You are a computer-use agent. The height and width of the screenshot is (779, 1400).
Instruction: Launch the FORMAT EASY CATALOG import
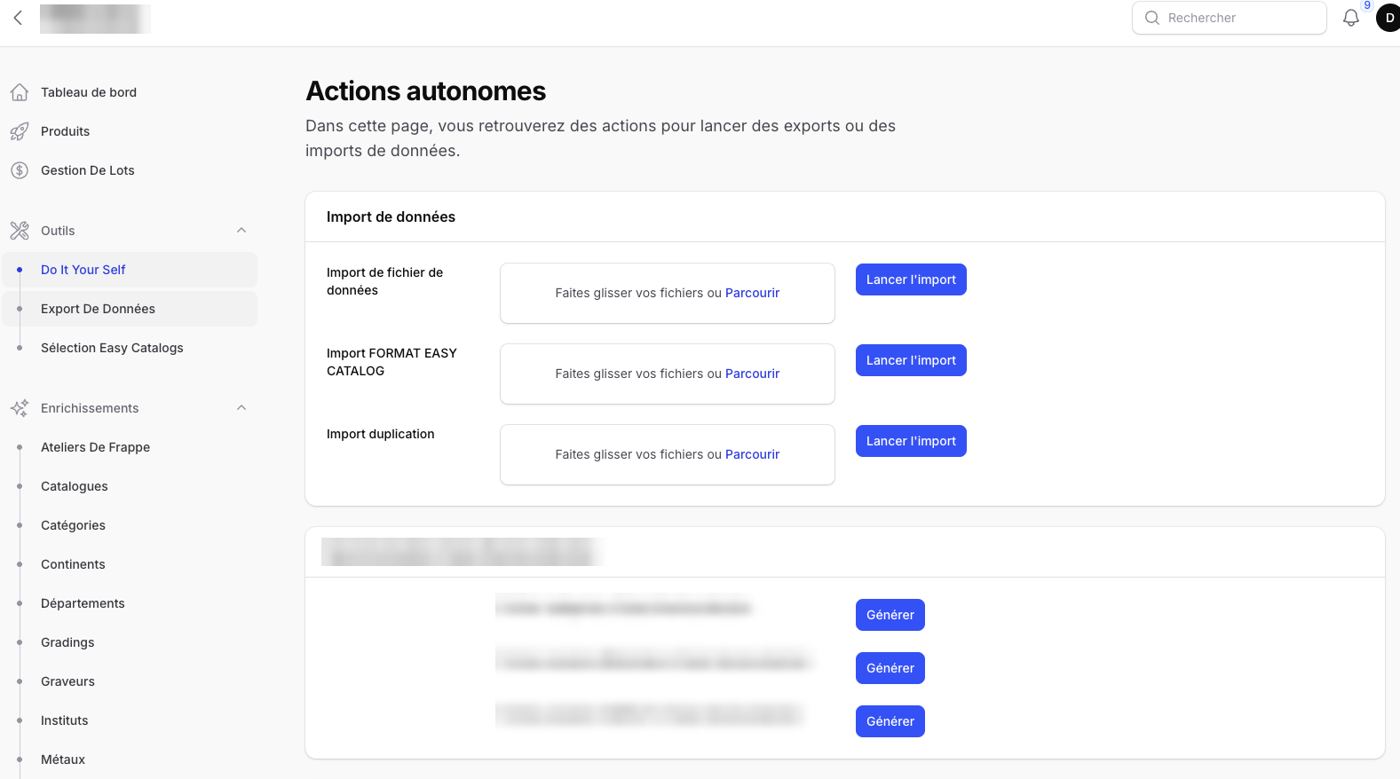pos(911,360)
